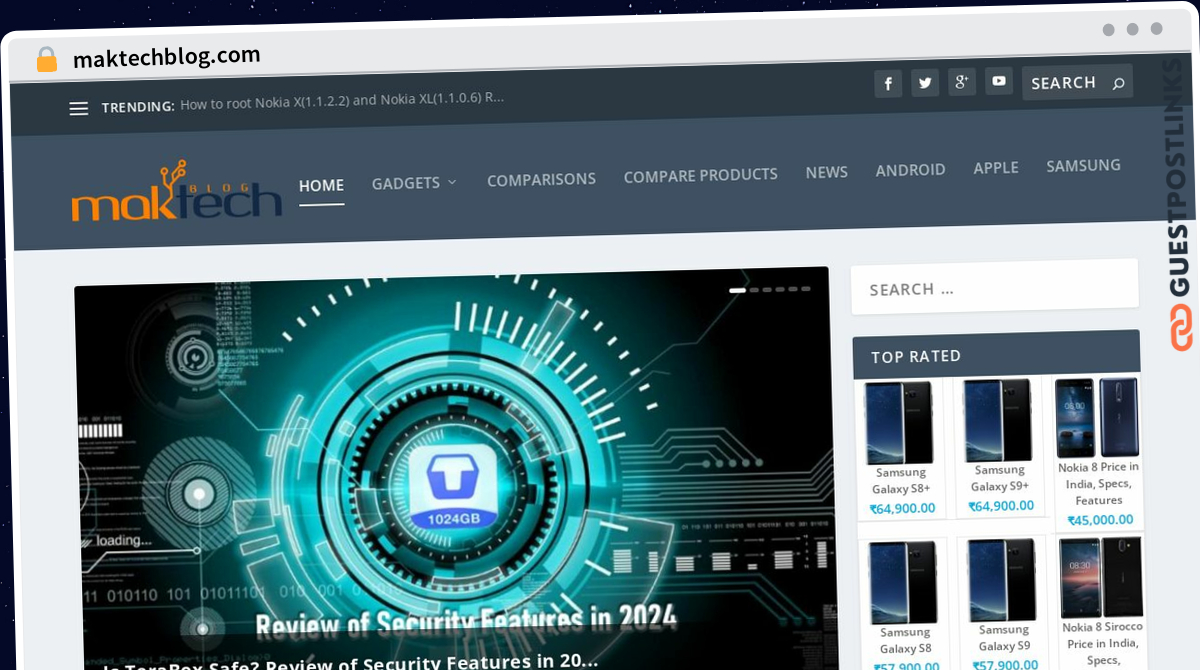The width and height of the screenshot is (1200, 670).
Task: Open Samsung Galaxy S8 product thumbnail
Action: coord(903,583)
